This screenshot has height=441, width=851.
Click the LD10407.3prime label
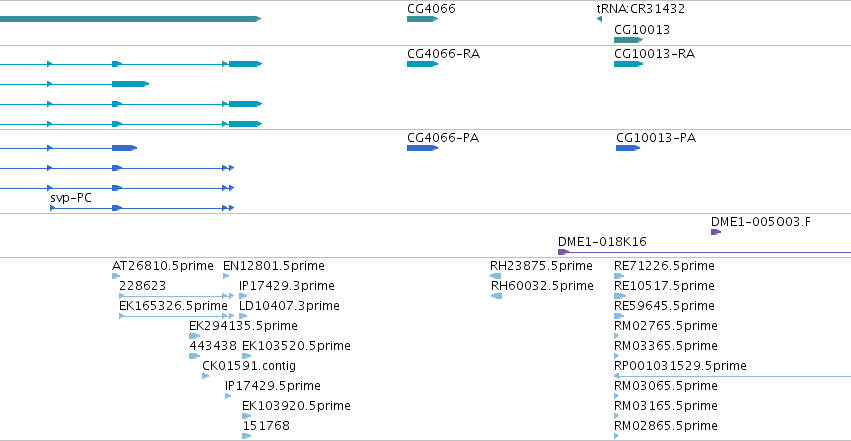point(289,306)
